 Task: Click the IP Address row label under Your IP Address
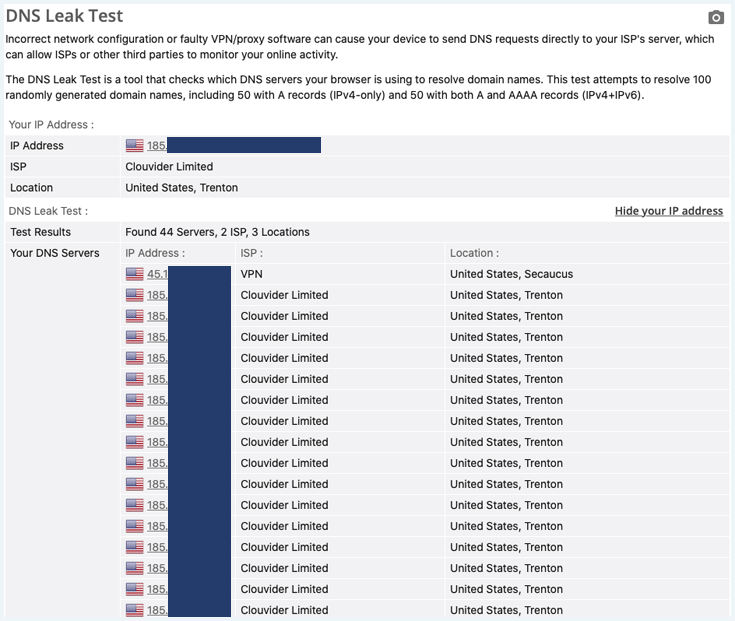[x=37, y=146]
